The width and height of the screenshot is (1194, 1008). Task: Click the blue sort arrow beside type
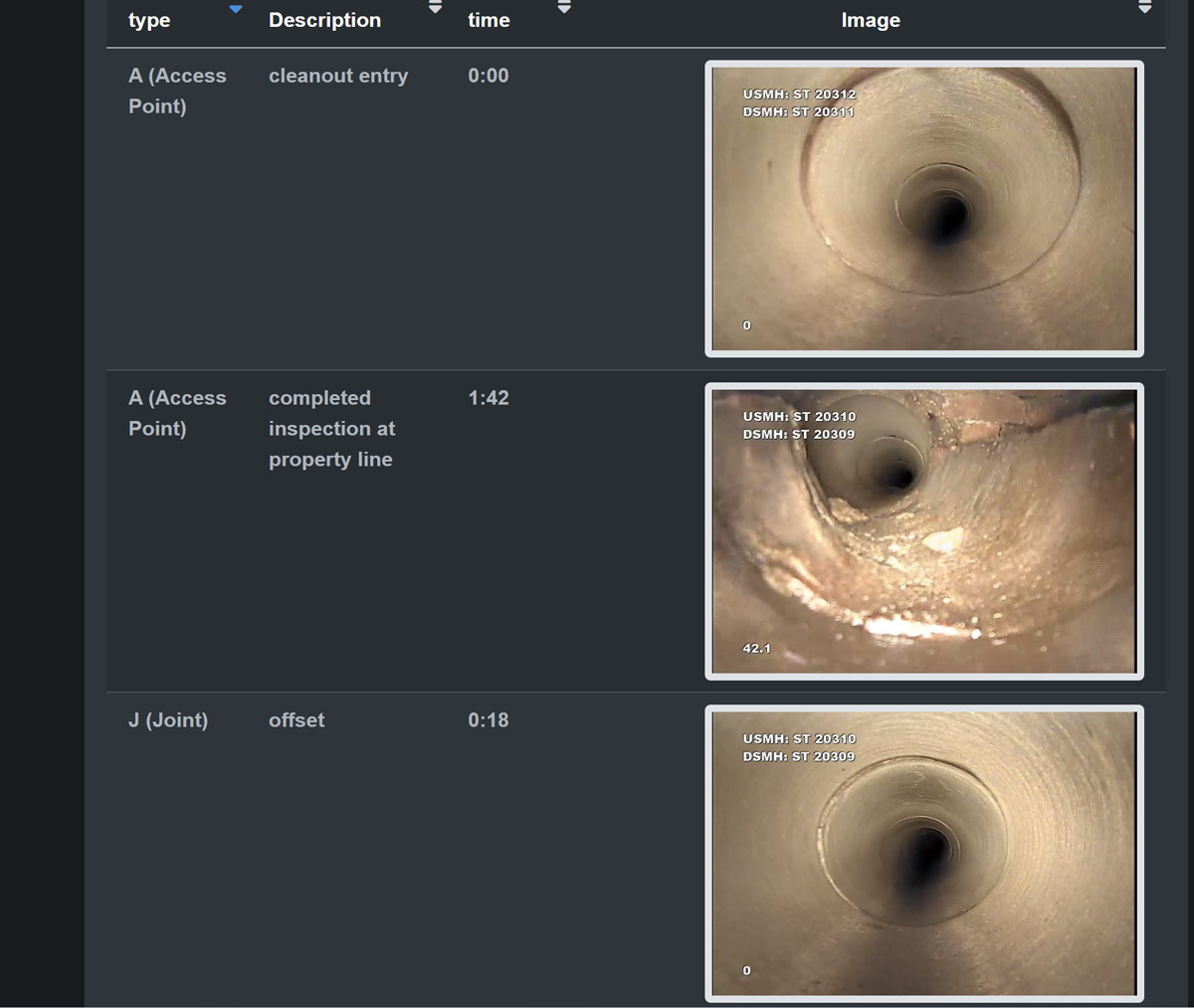coord(236,9)
